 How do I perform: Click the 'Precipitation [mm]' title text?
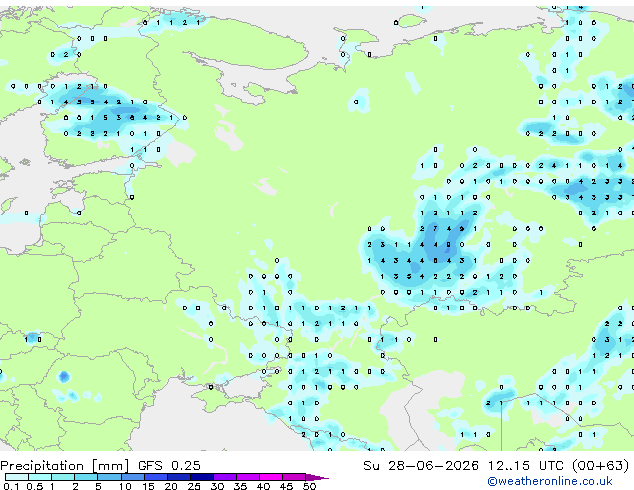65,466
